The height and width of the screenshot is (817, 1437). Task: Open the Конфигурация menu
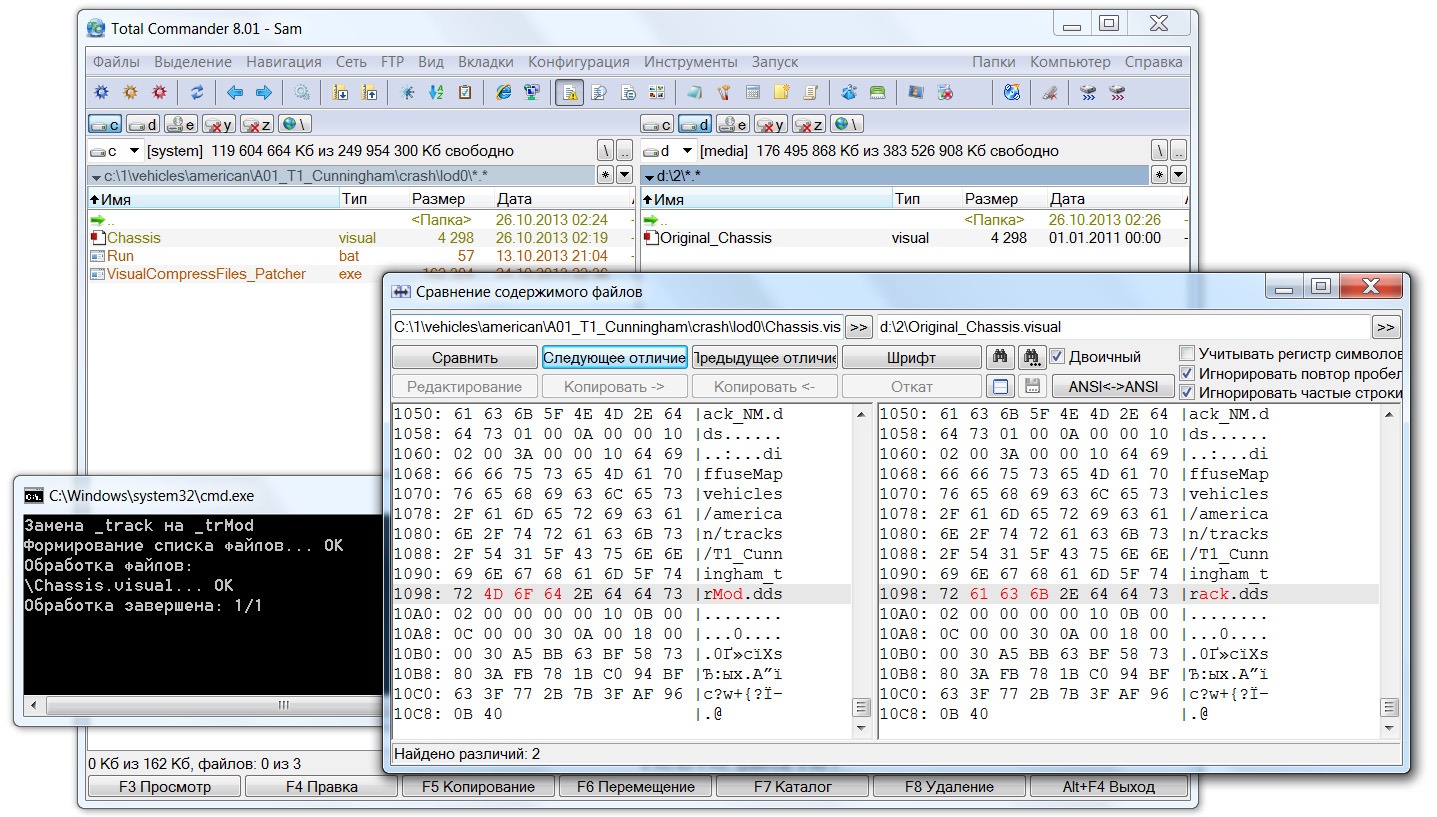[578, 62]
